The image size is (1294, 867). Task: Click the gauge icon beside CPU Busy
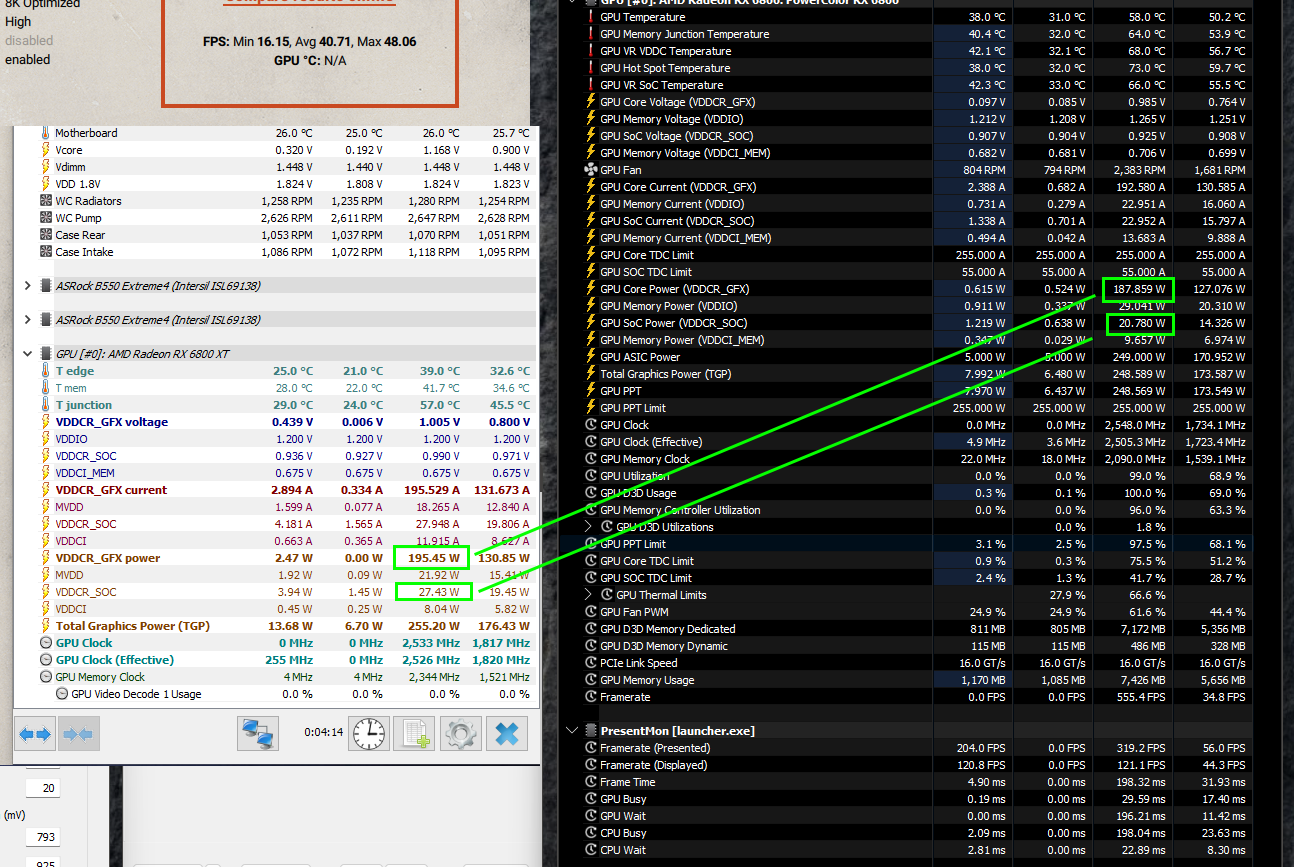[x=590, y=833]
